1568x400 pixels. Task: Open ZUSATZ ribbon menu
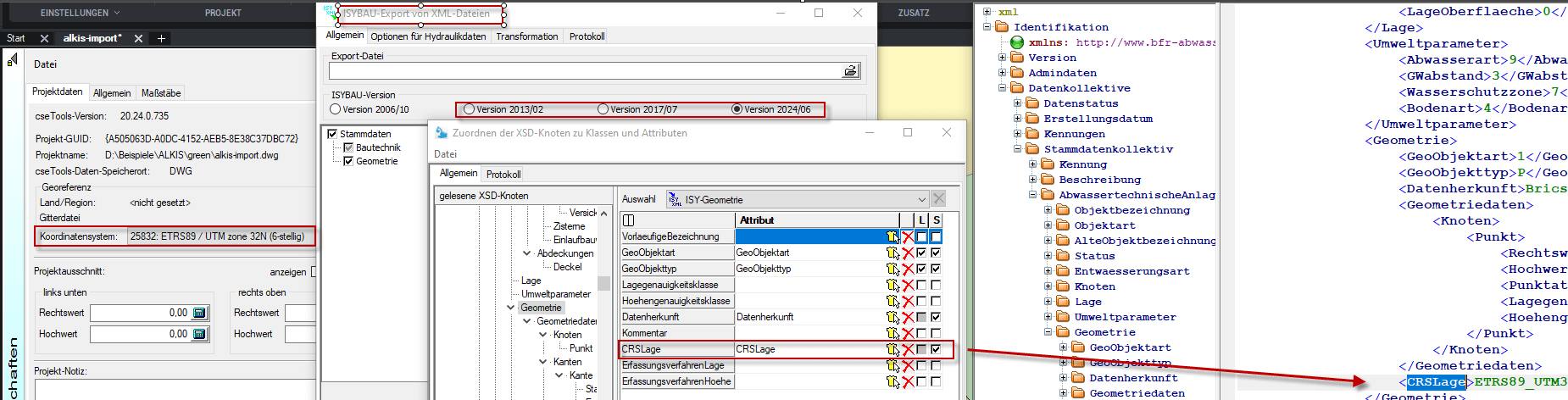click(914, 13)
